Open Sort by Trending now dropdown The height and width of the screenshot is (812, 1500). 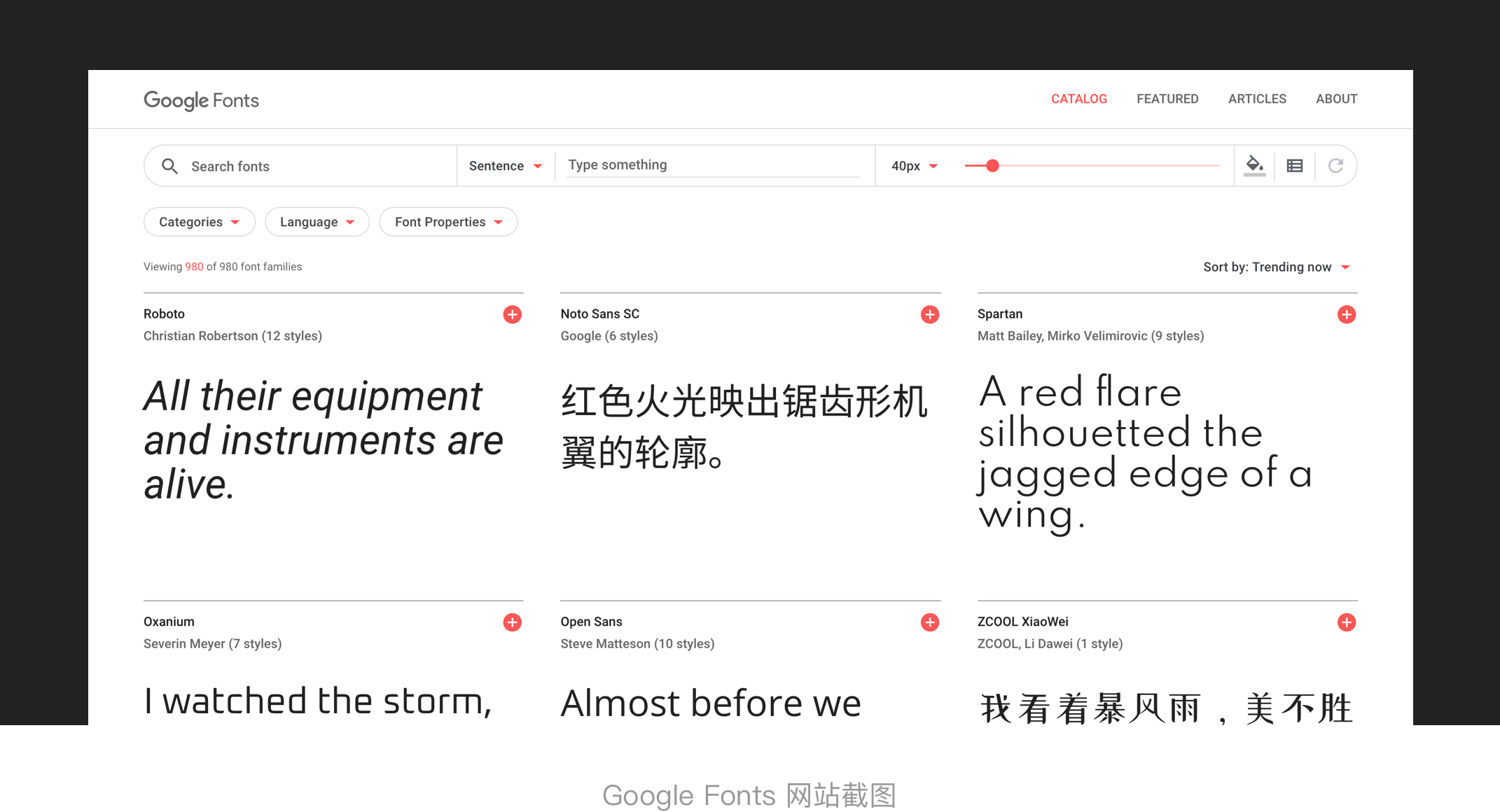click(1277, 267)
